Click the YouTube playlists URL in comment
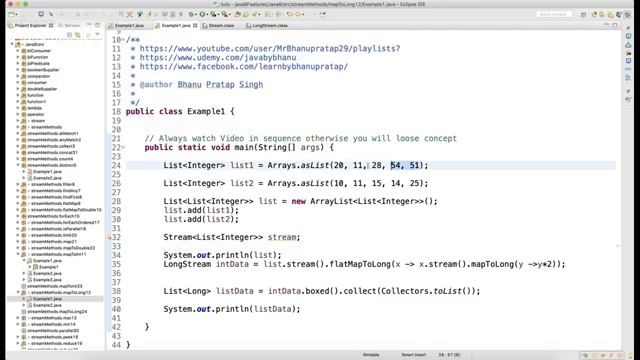This screenshot has height=360, width=640. click(x=270, y=49)
